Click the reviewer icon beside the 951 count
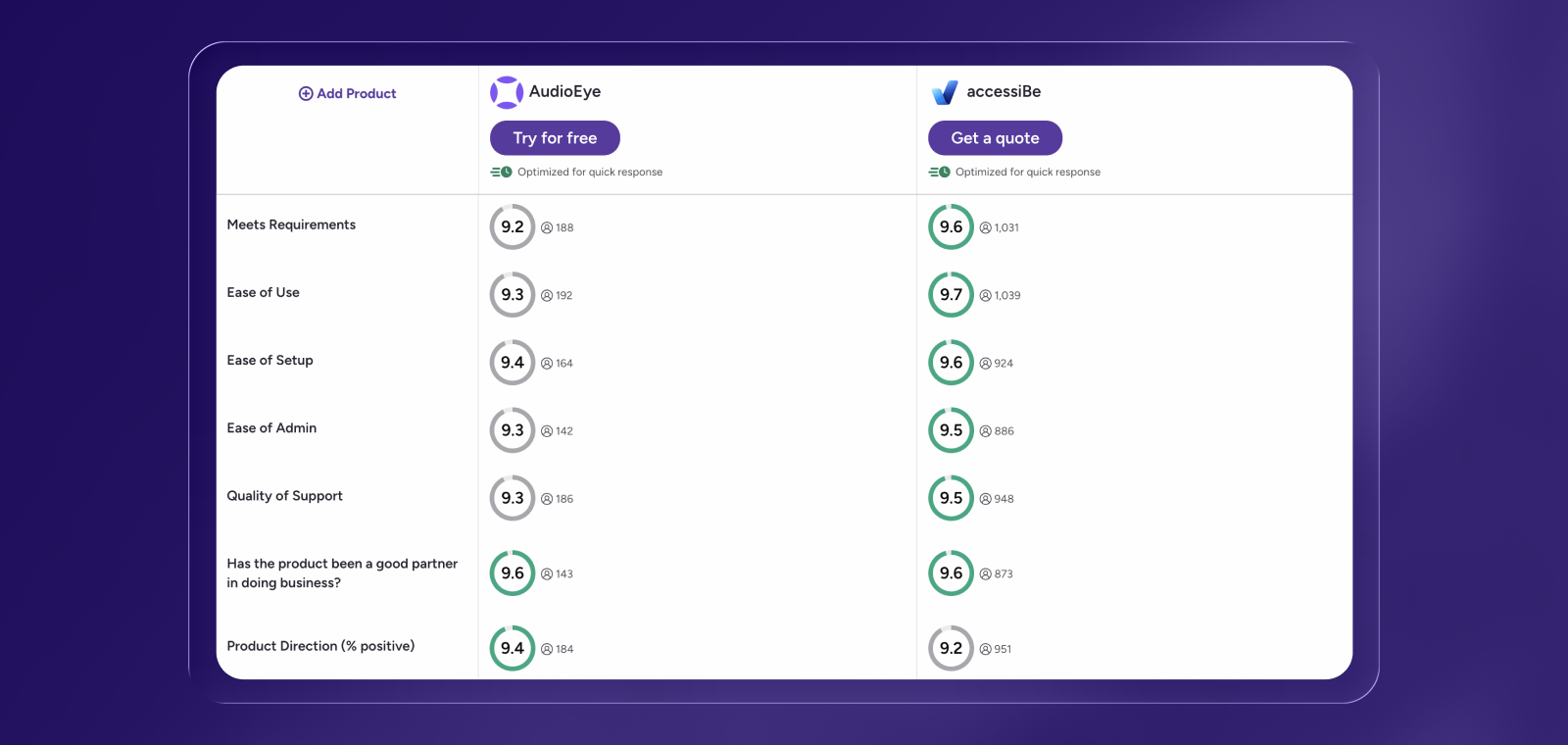 (983, 648)
